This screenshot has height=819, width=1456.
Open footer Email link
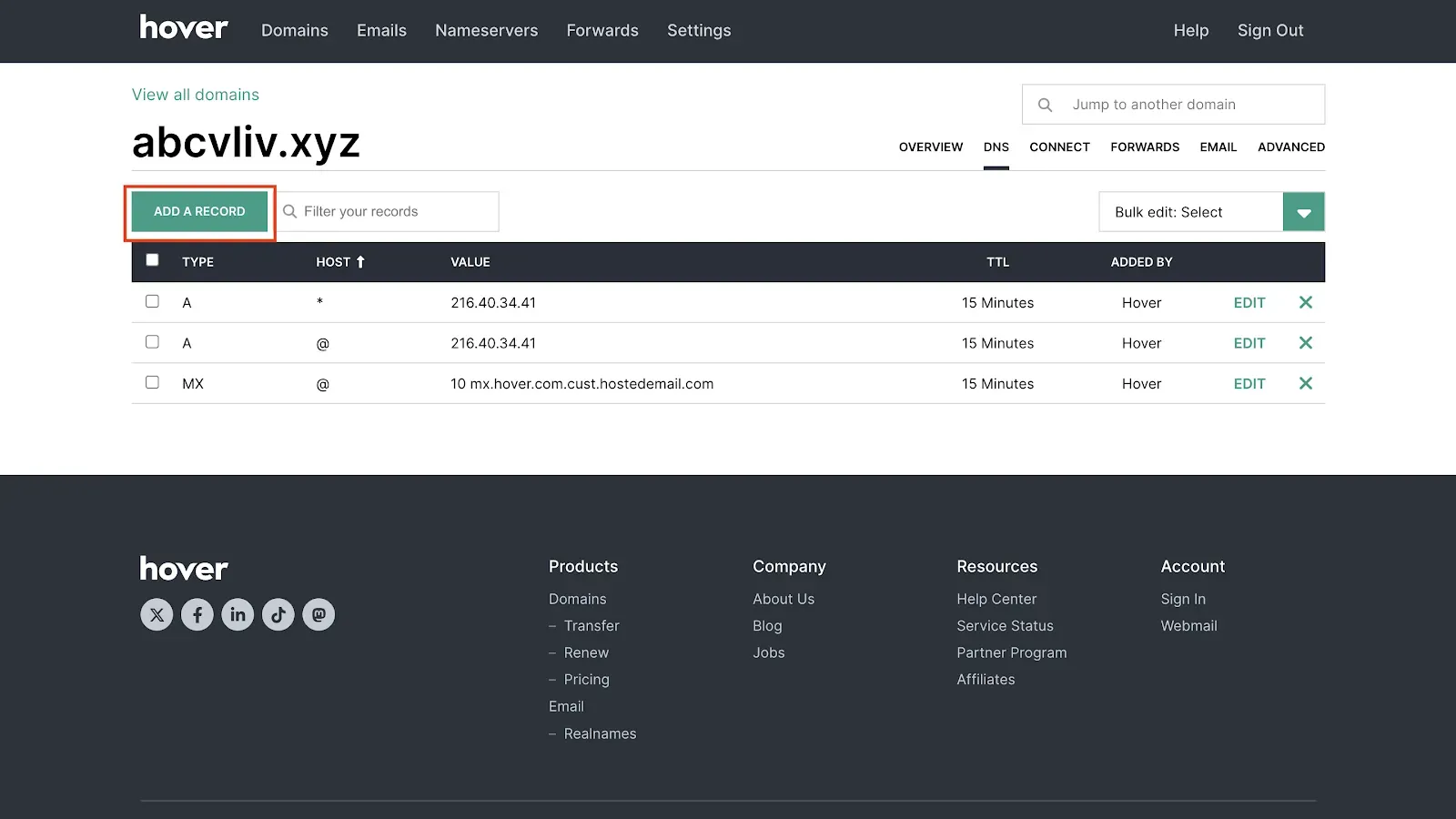[x=566, y=706]
